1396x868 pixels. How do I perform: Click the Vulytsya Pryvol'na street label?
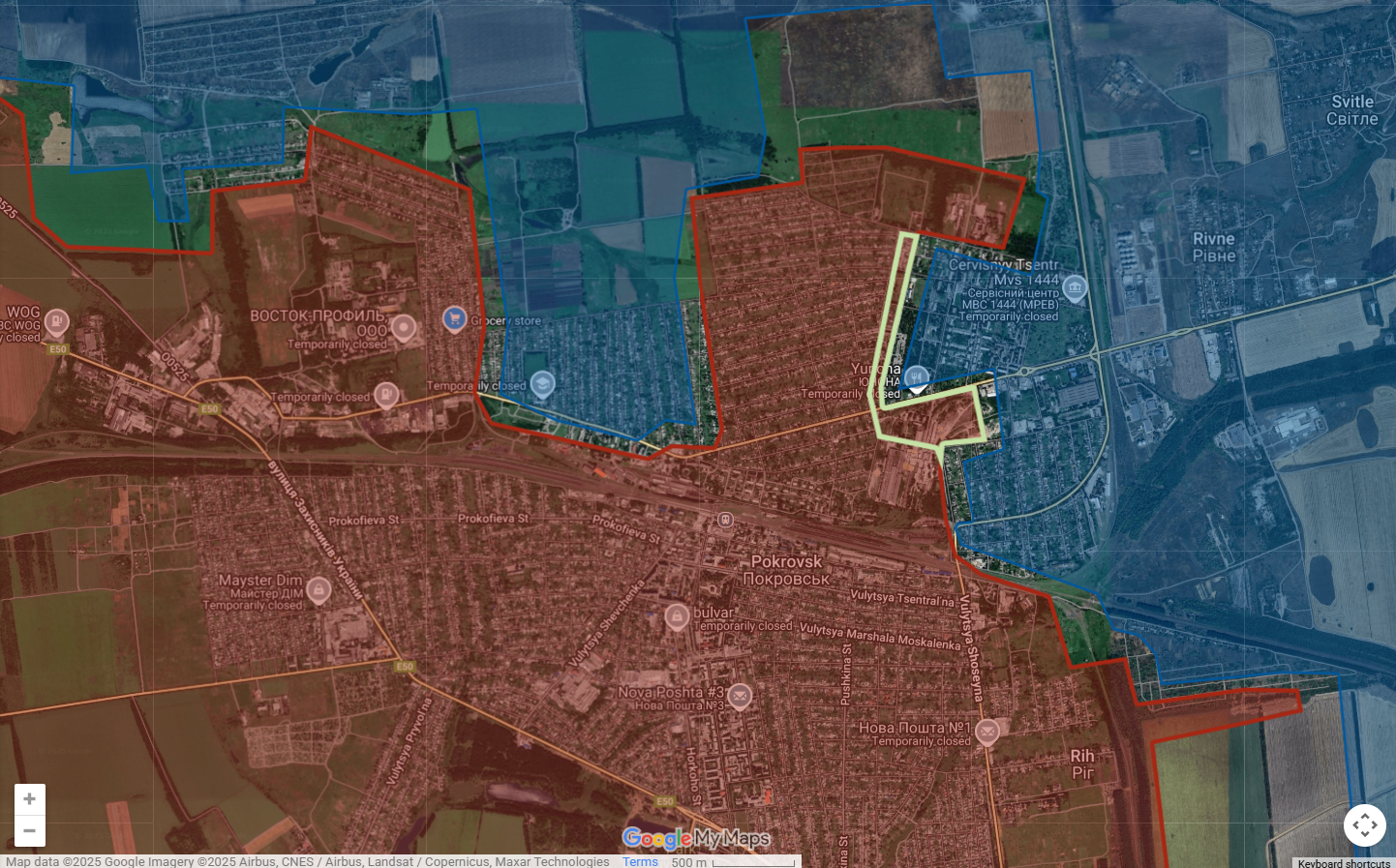click(x=410, y=741)
